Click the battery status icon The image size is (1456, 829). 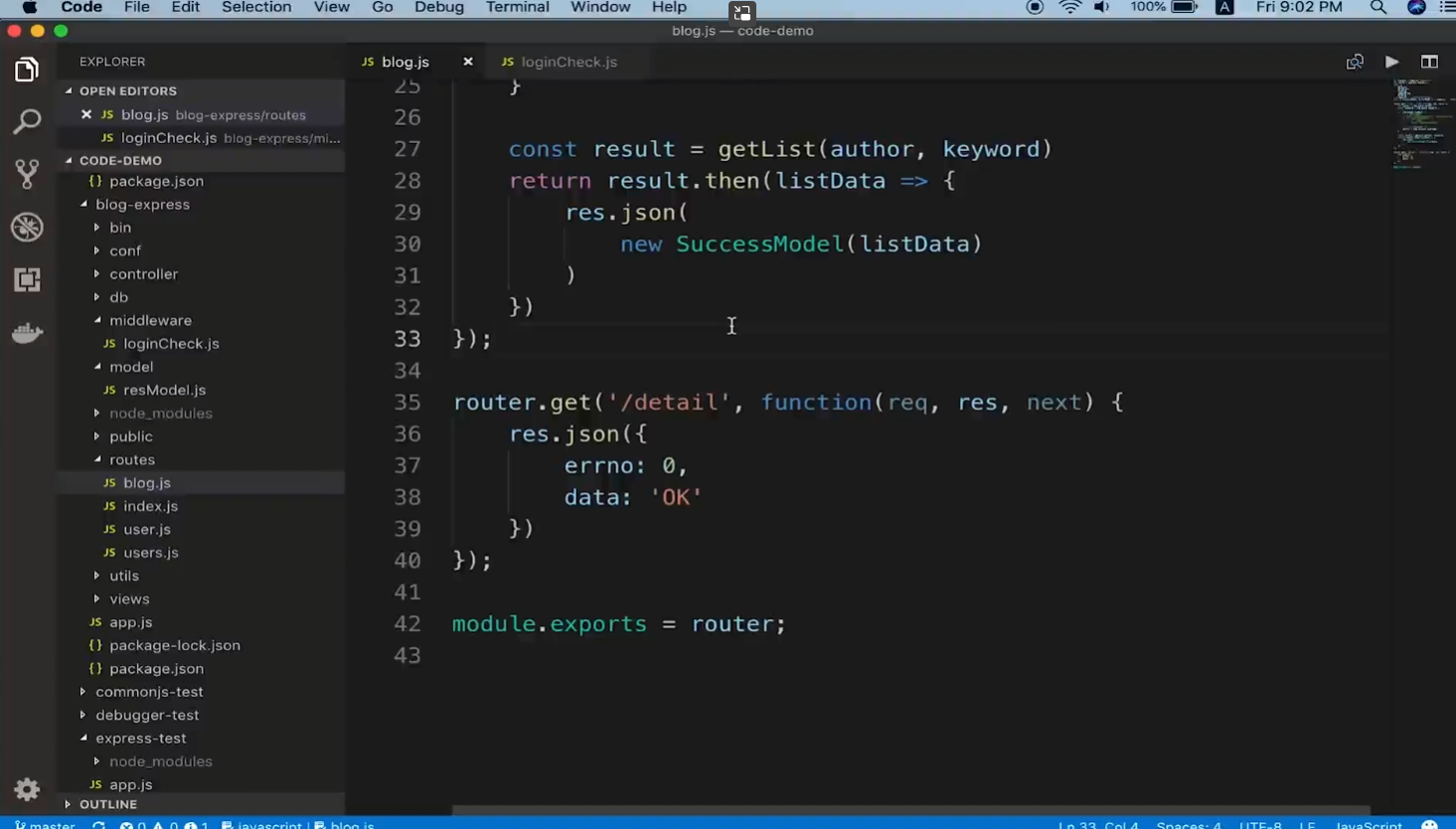coord(1185,8)
